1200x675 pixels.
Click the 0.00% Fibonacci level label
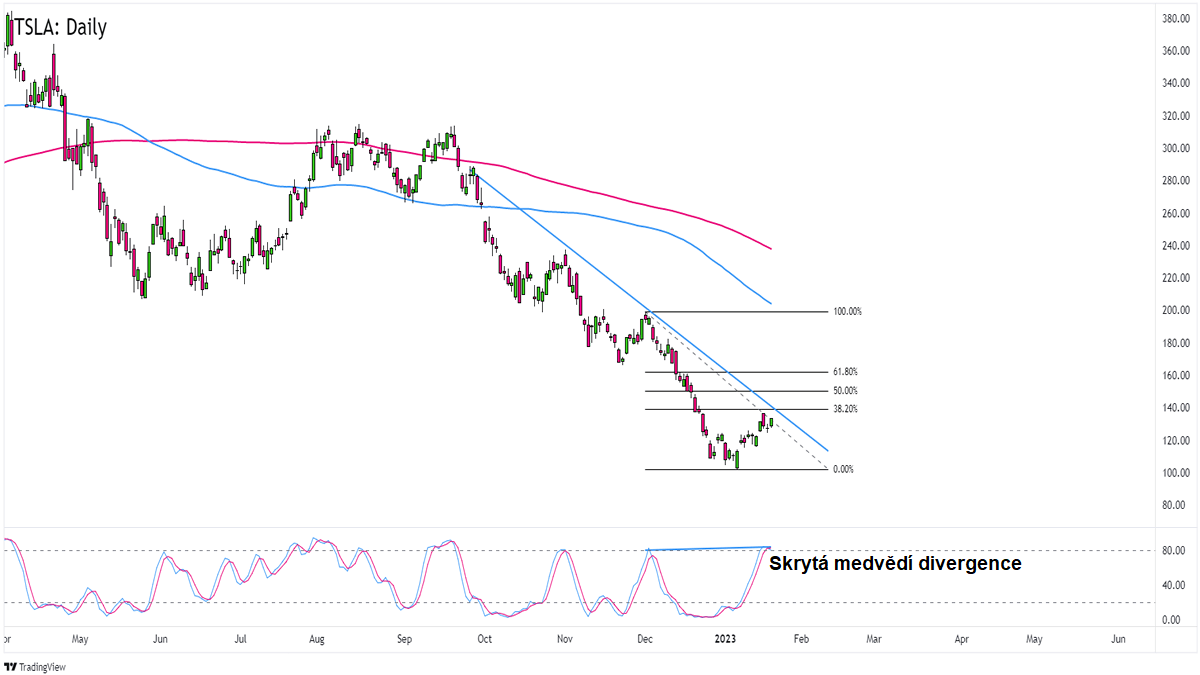pyautogui.click(x=843, y=469)
